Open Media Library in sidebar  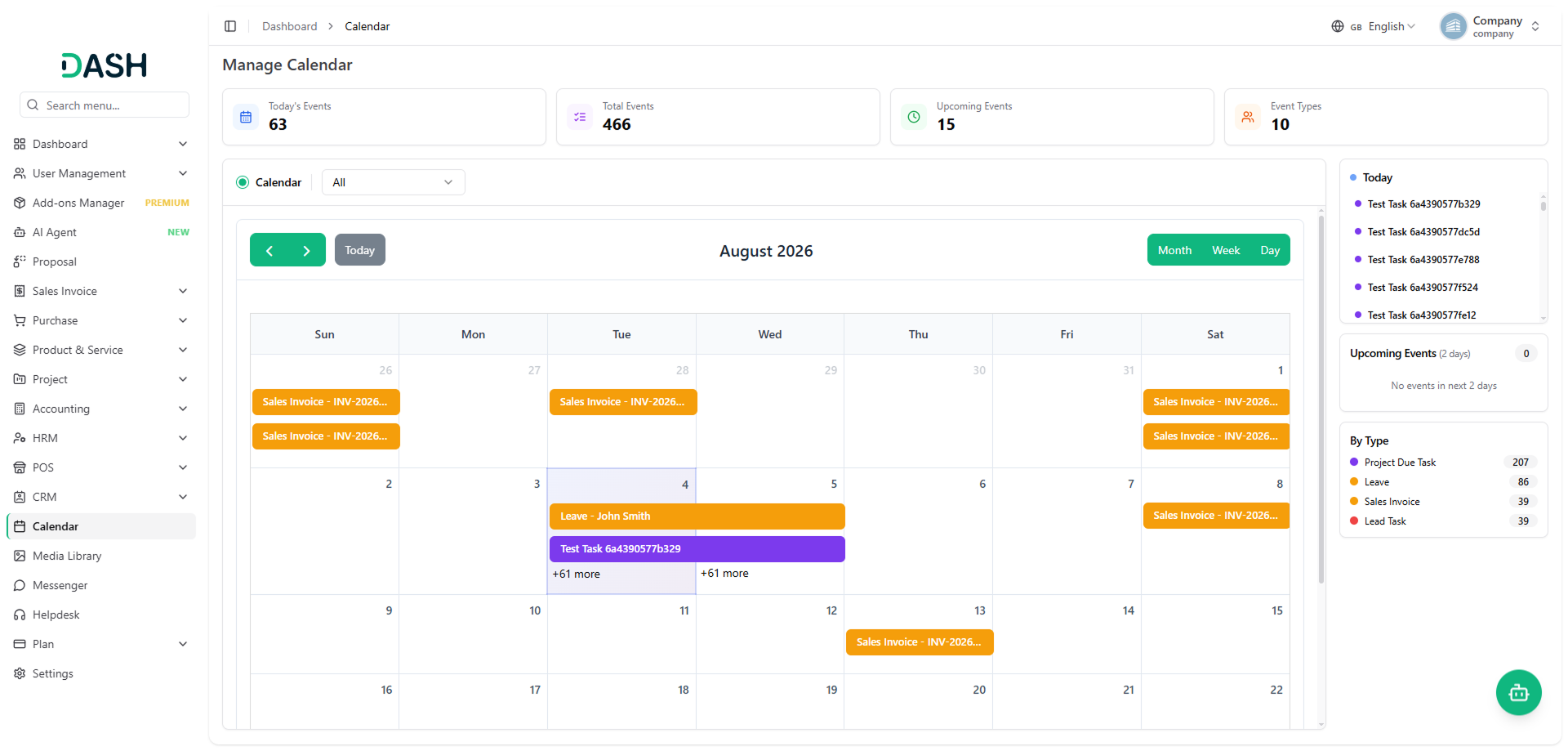(x=101, y=556)
